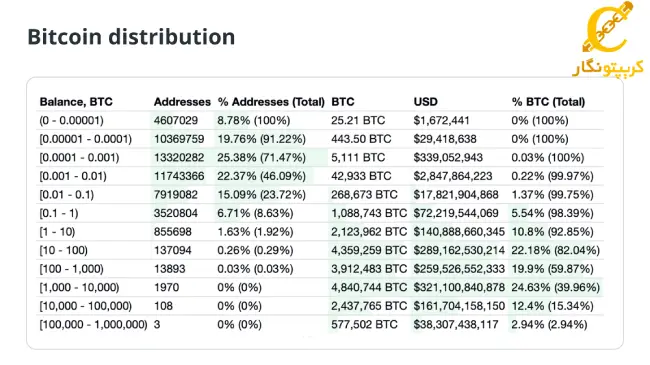Select the BTC column header

343,102
